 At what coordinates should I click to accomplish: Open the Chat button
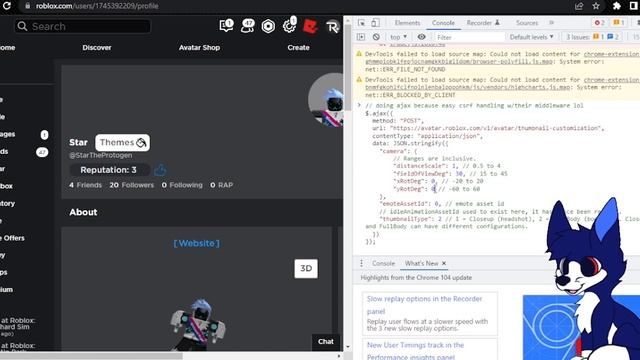[326, 342]
